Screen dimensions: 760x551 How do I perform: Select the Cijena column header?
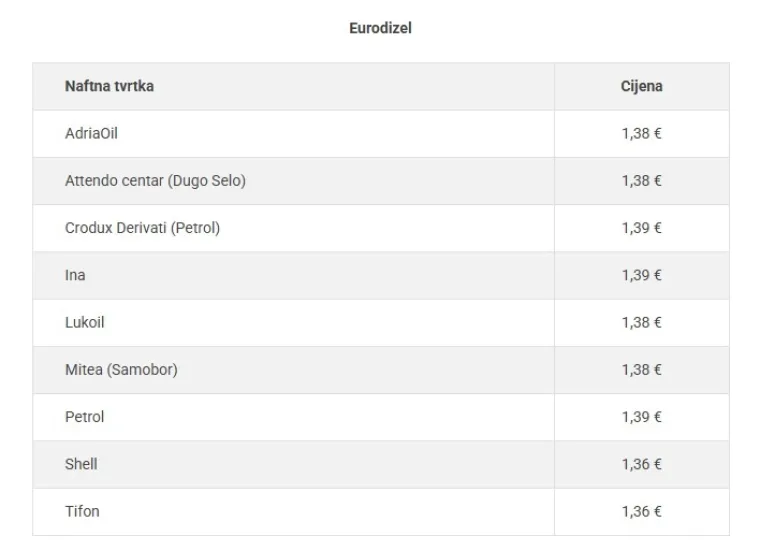click(641, 86)
